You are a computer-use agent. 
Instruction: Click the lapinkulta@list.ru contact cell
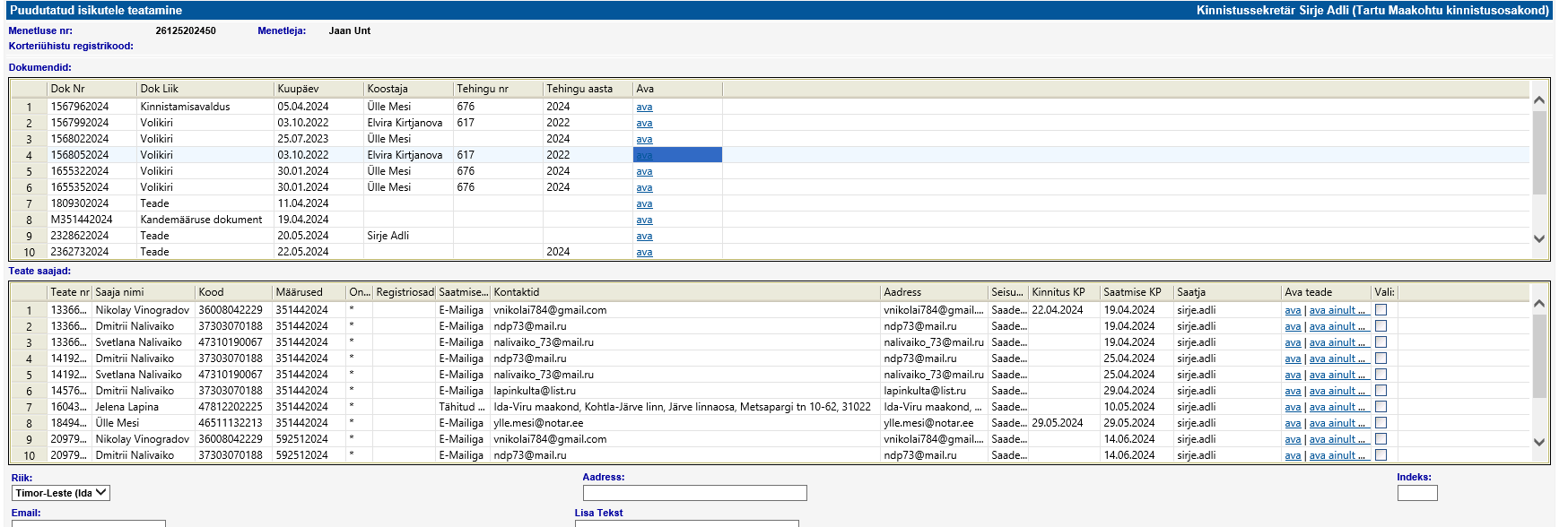tap(685, 391)
